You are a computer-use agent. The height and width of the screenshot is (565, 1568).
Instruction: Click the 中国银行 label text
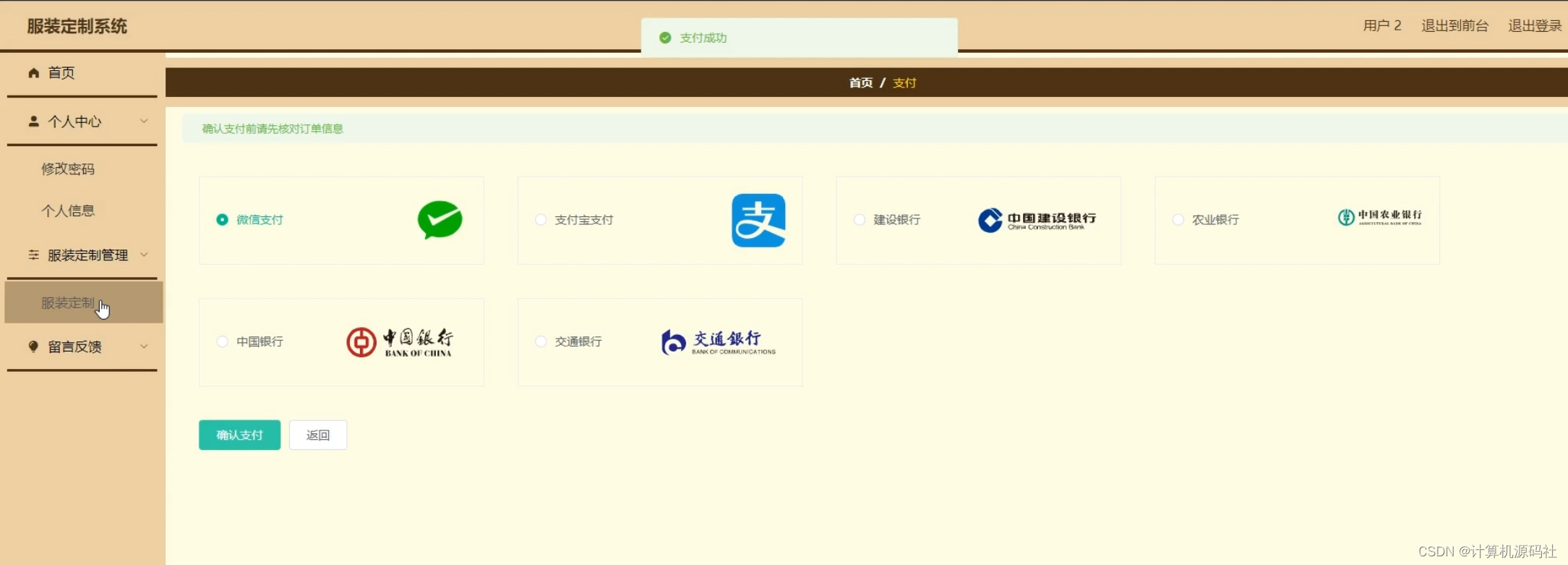260,341
